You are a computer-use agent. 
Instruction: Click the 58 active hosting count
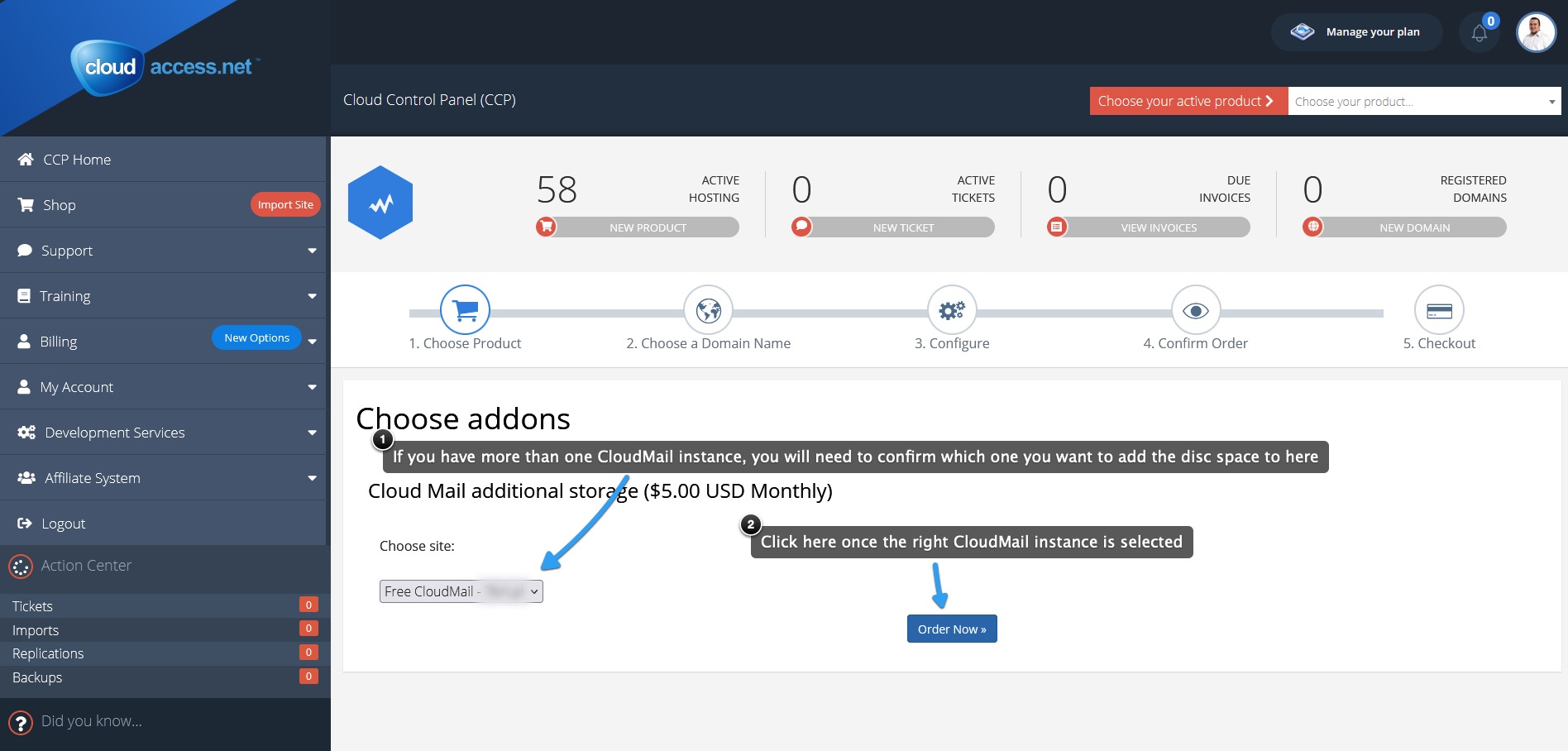pos(557,190)
